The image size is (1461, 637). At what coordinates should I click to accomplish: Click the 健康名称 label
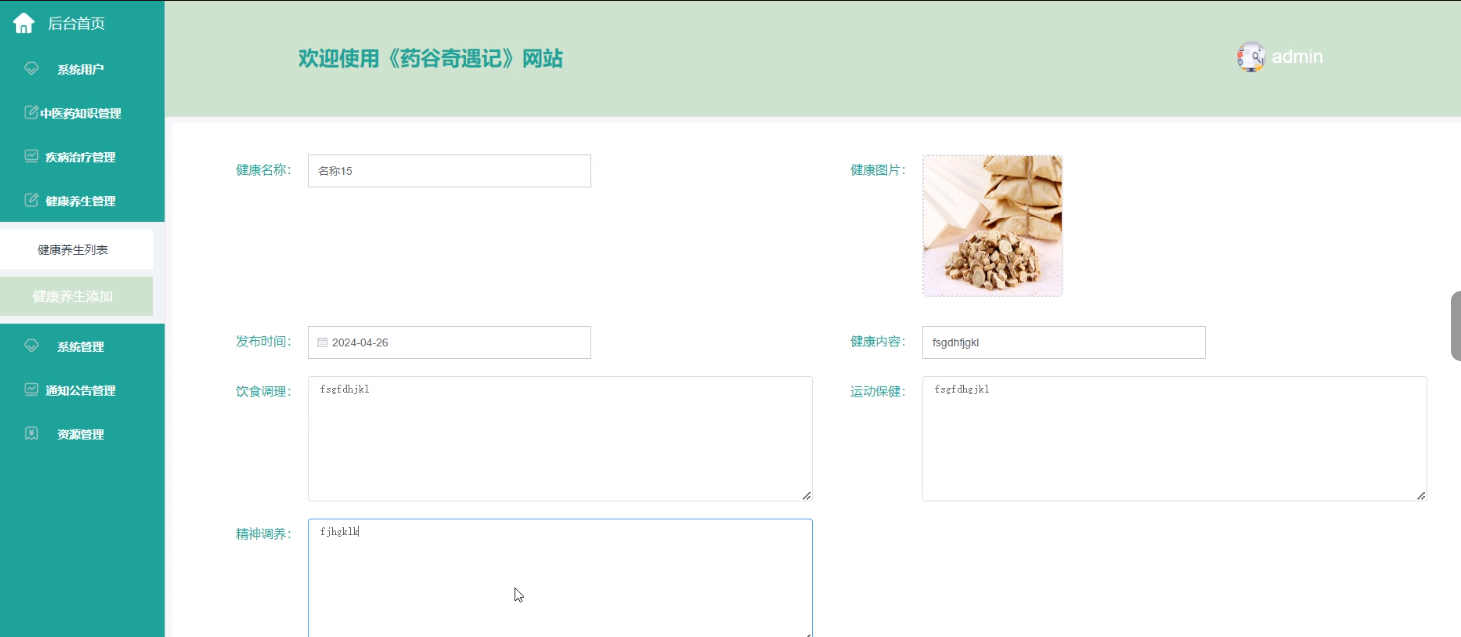[263, 170]
